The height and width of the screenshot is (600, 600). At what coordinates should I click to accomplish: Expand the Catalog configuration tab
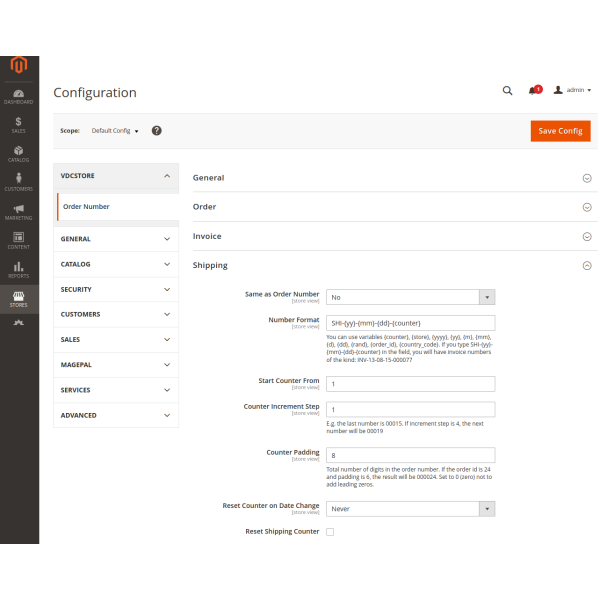click(116, 264)
